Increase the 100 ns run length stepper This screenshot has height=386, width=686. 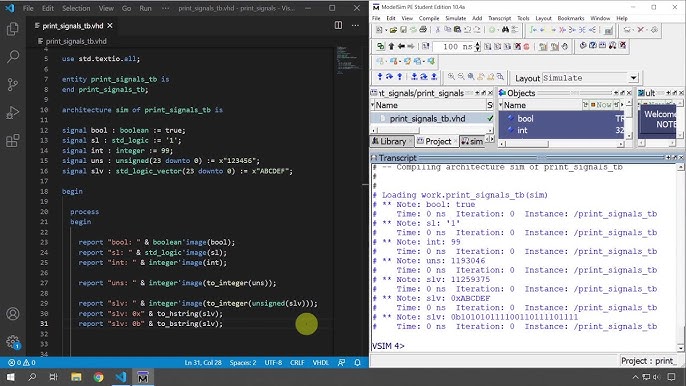tap(477, 44)
